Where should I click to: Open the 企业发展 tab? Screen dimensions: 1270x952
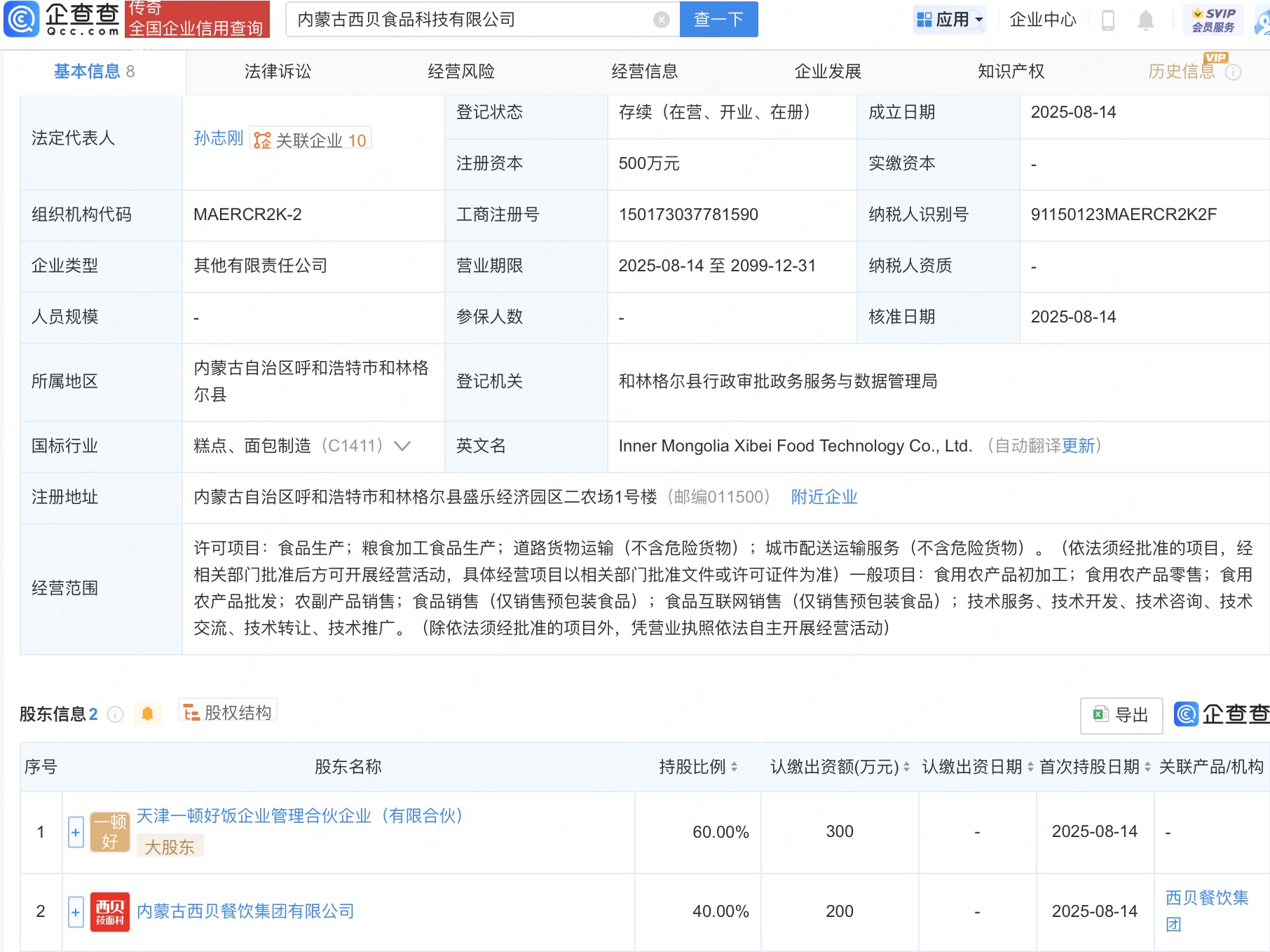828,72
